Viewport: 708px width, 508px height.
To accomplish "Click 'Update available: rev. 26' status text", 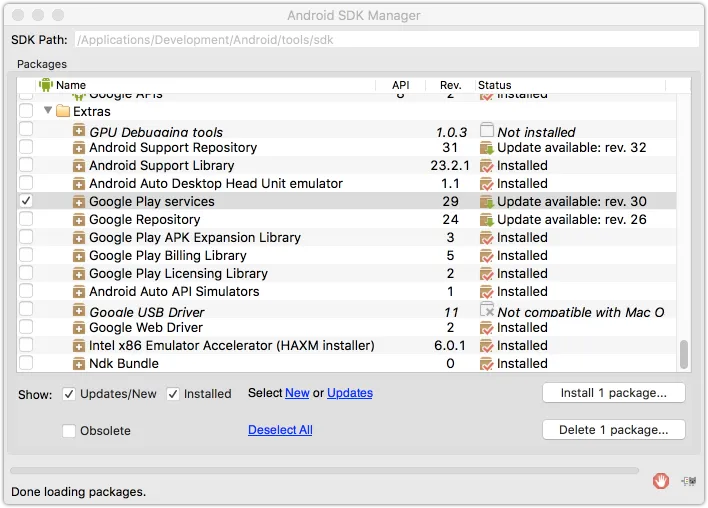I will pos(572,220).
